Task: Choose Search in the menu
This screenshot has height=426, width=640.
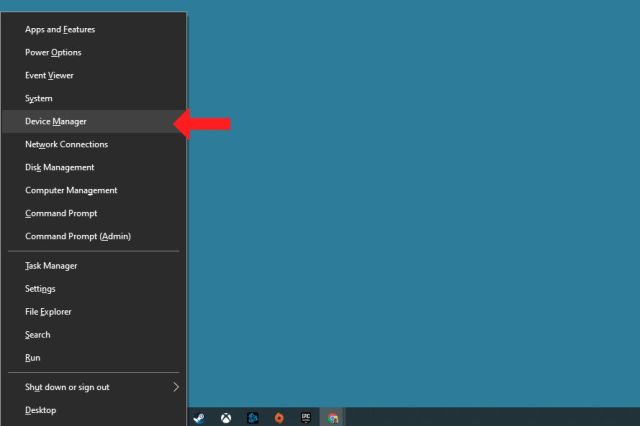Action: [x=94, y=335]
